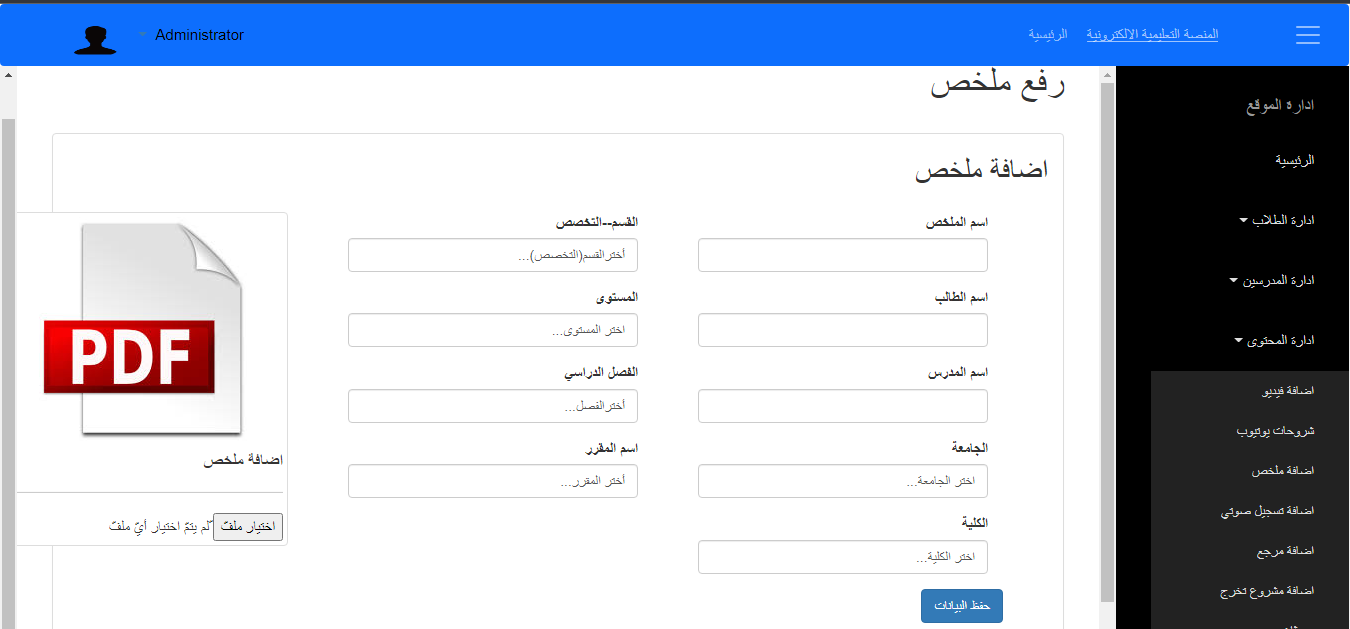
Task: Open the المستوى dropdown
Action: point(492,330)
